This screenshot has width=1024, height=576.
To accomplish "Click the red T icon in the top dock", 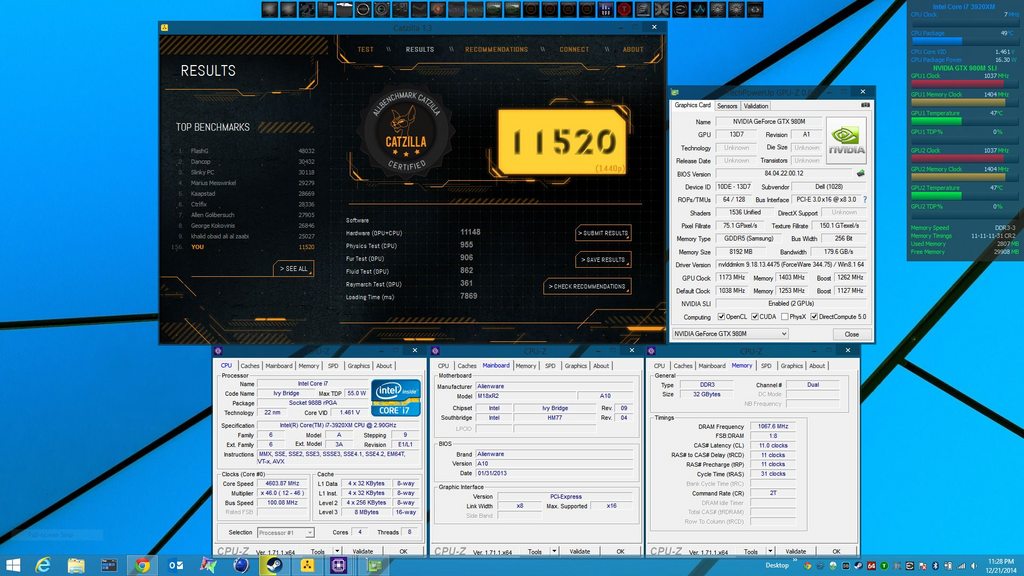I will (x=624, y=9).
